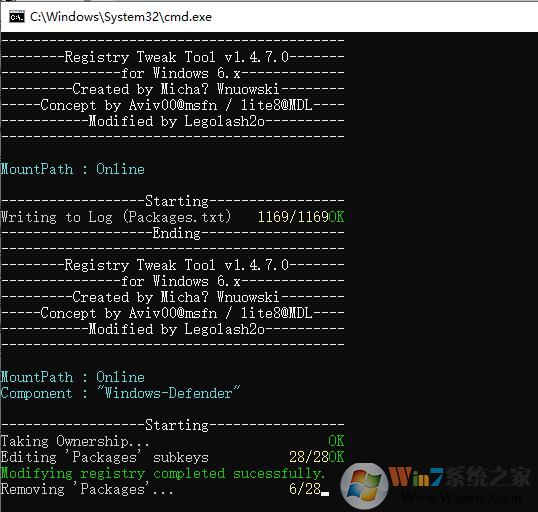Click 'Taking Ownership...' text
Screen dimensions: 538x512
tap(75, 441)
